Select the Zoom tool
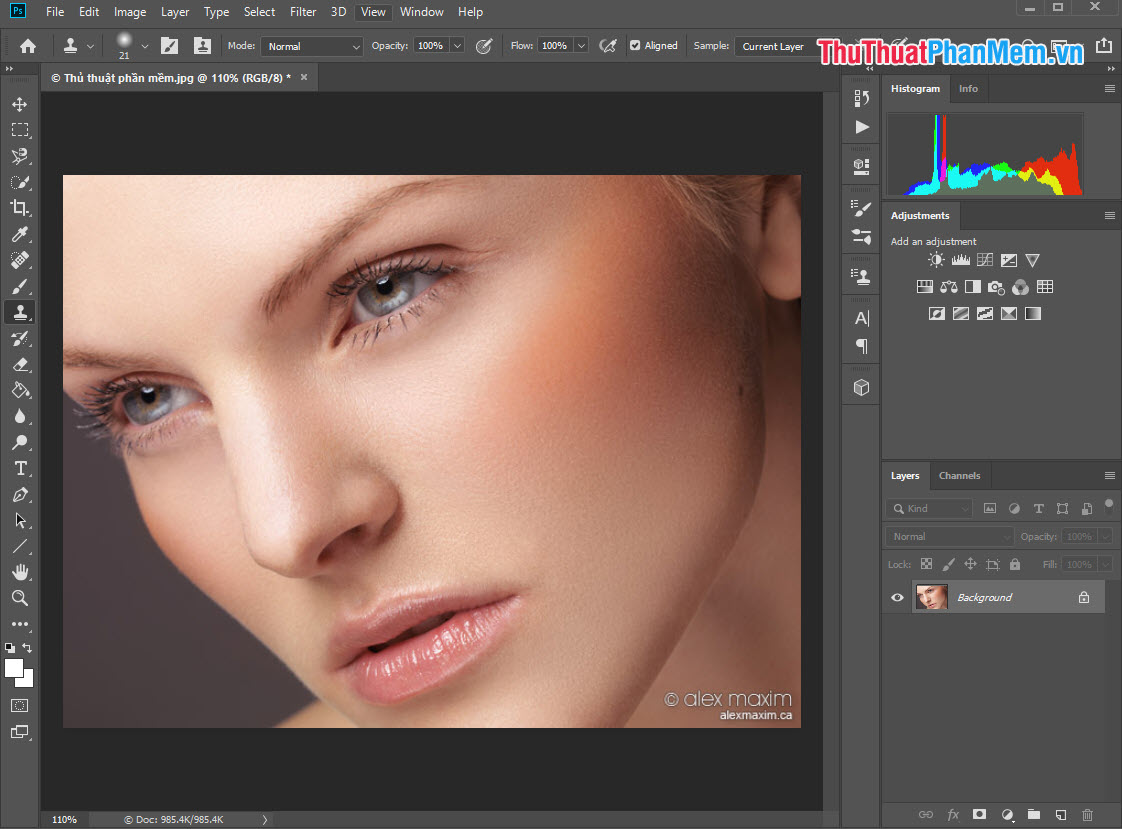Screen dimensions: 1122x829 22,598
